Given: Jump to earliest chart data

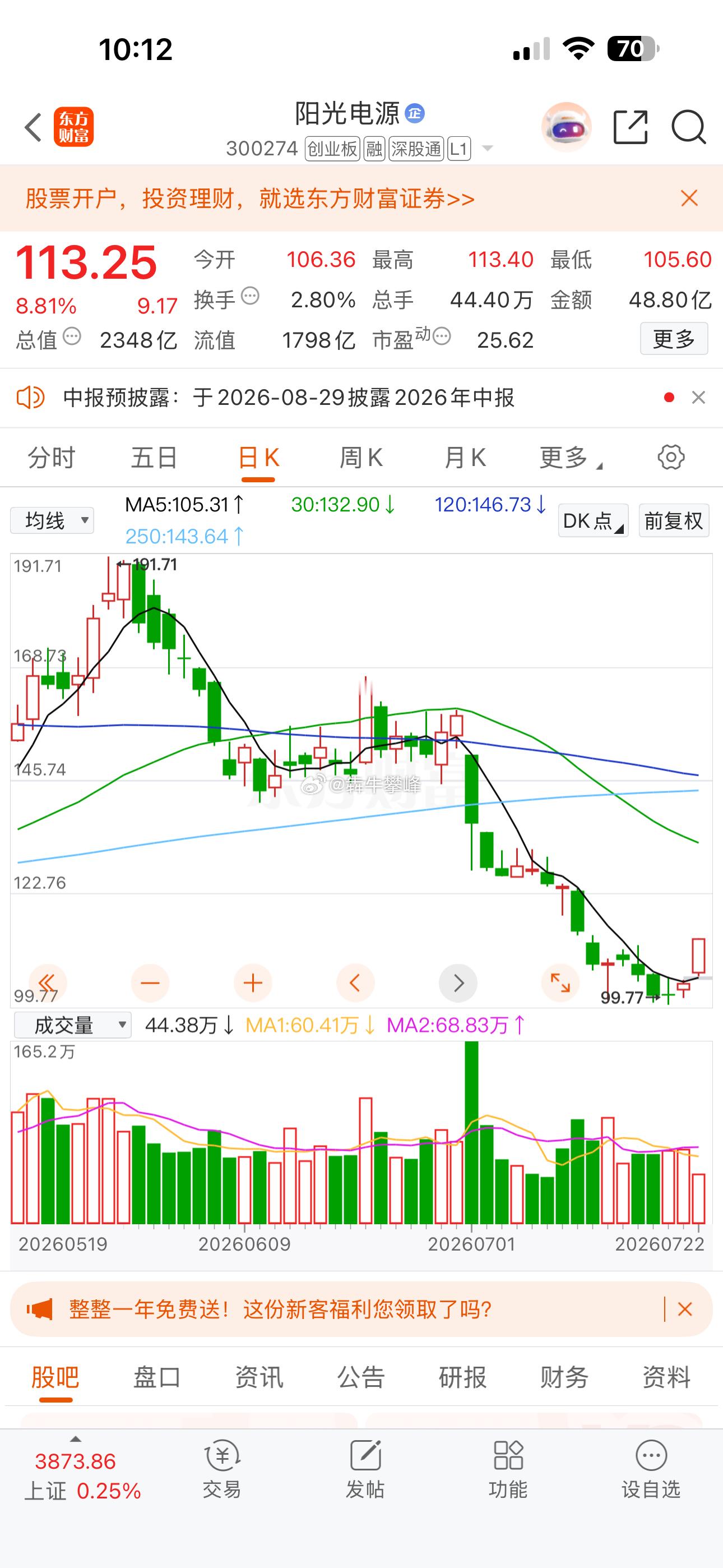Looking at the screenshot, I should point(48,983).
